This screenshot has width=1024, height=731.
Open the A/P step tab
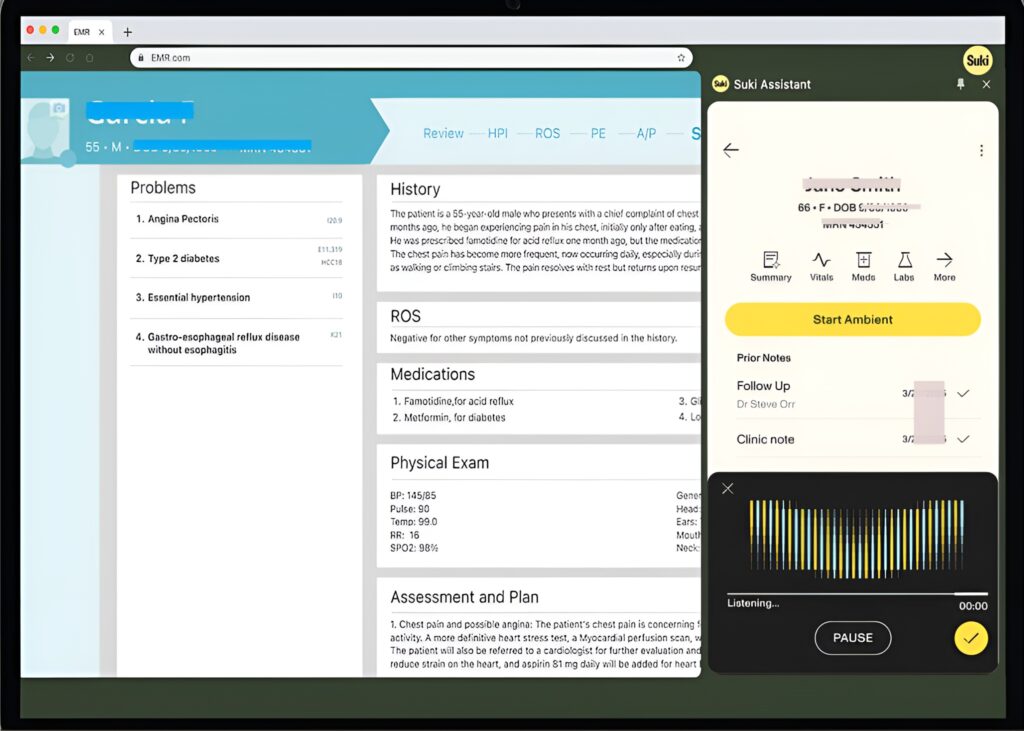[x=646, y=133]
